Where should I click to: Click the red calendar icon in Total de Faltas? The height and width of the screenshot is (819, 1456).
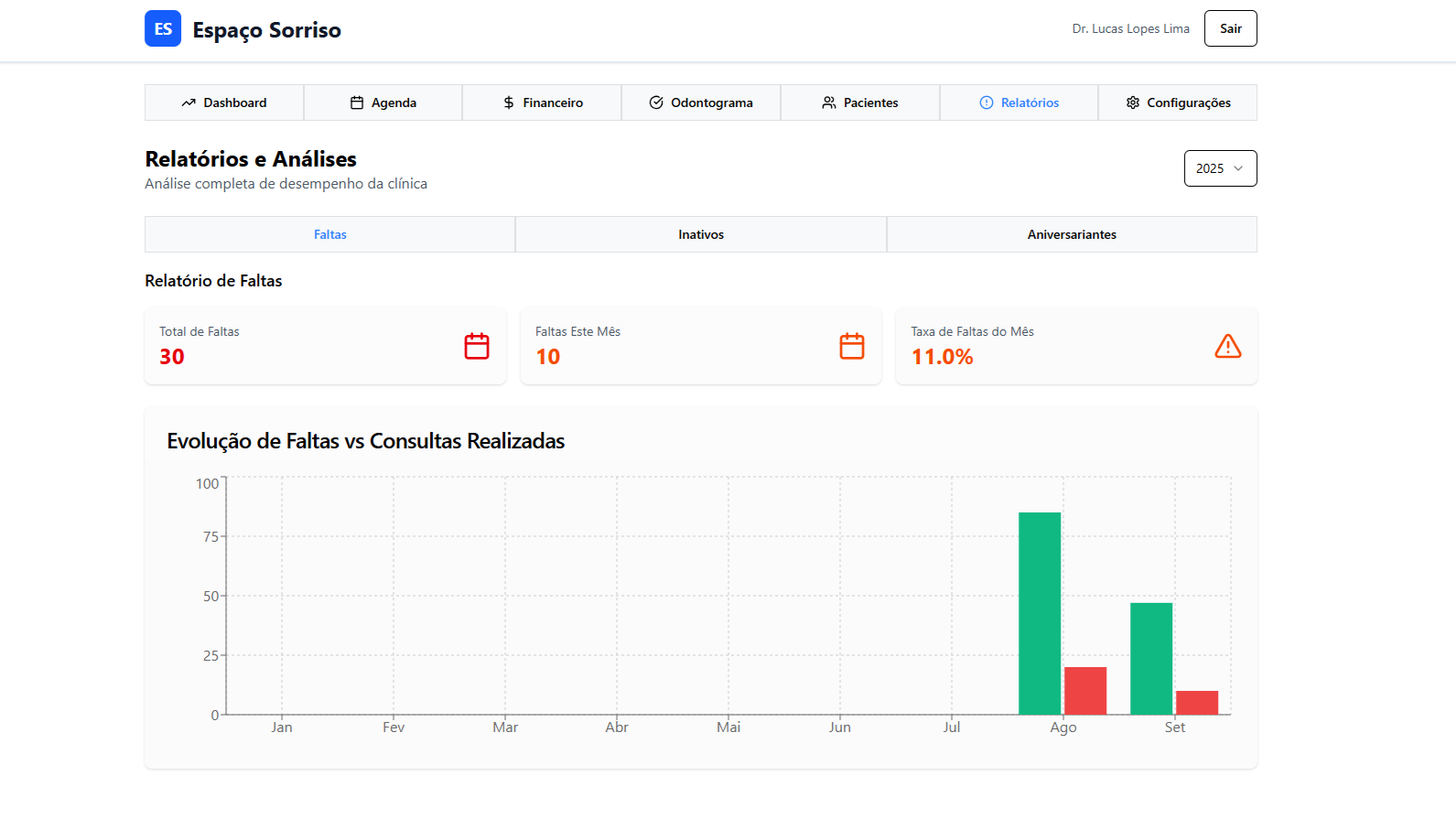(477, 346)
